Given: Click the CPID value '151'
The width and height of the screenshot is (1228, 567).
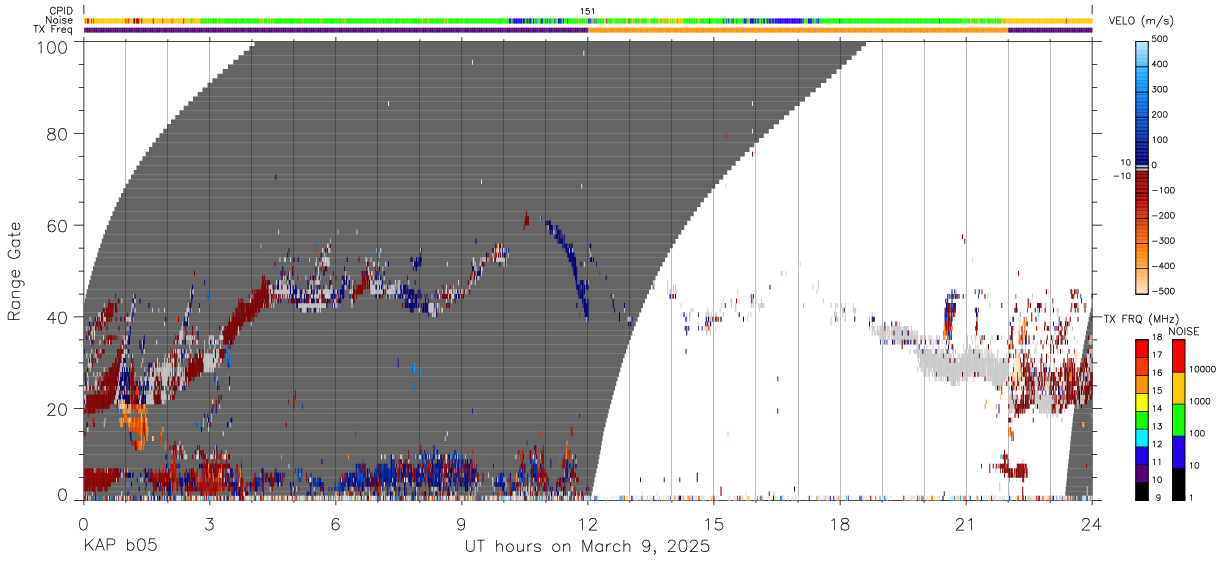Looking at the screenshot, I should click(x=587, y=11).
